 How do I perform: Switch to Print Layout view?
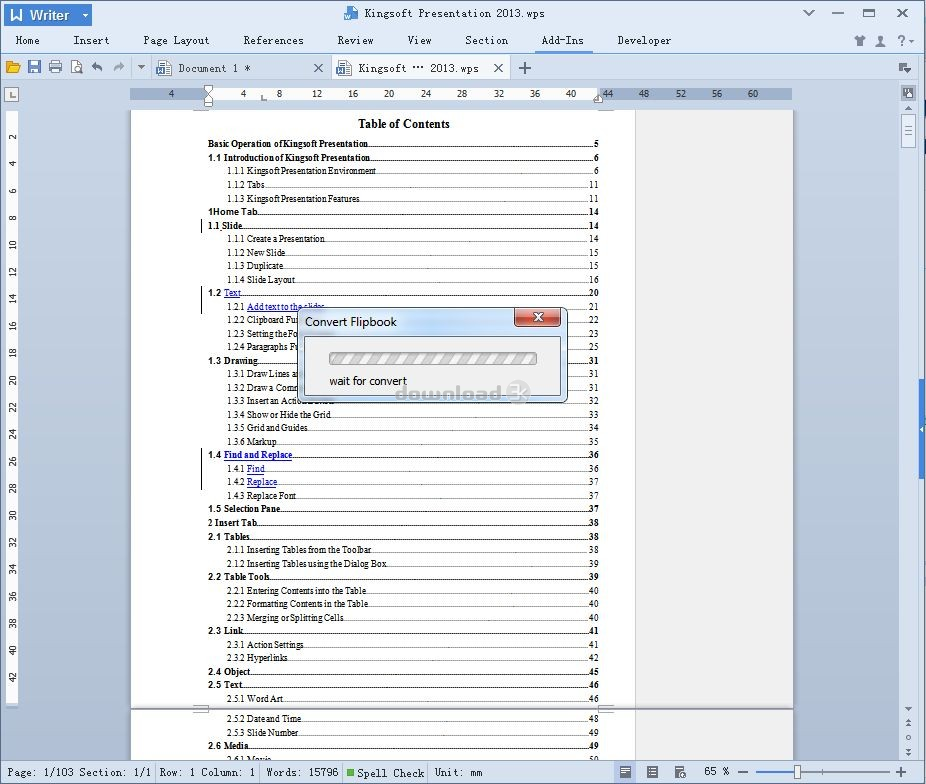coord(625,772)
